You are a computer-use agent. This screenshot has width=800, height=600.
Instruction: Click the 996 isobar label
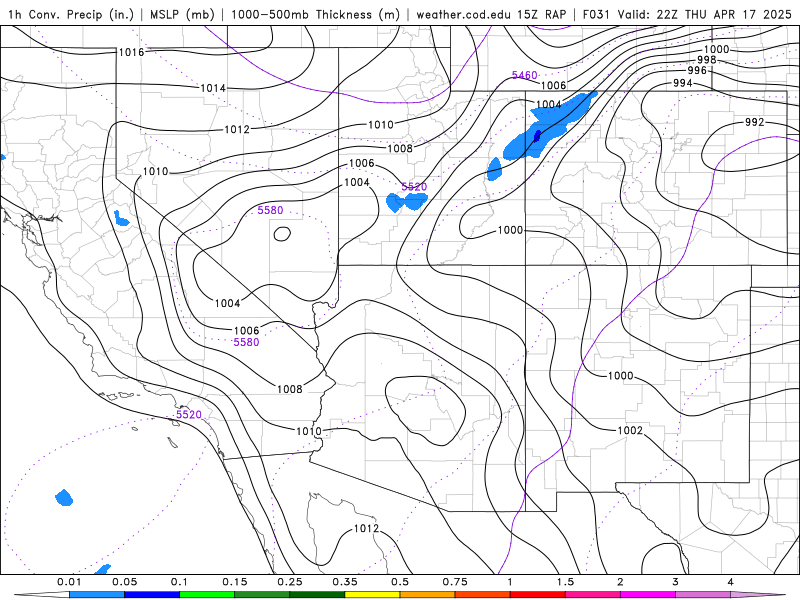[x=697, y=70]
